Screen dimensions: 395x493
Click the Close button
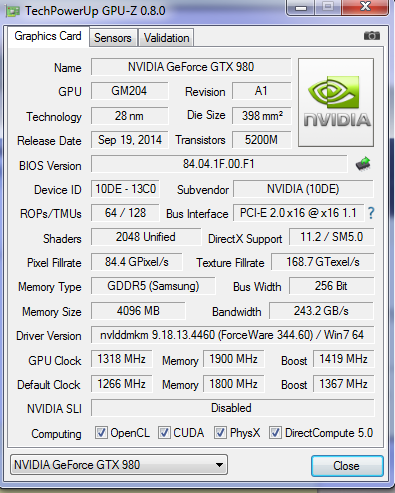(347, 466)
